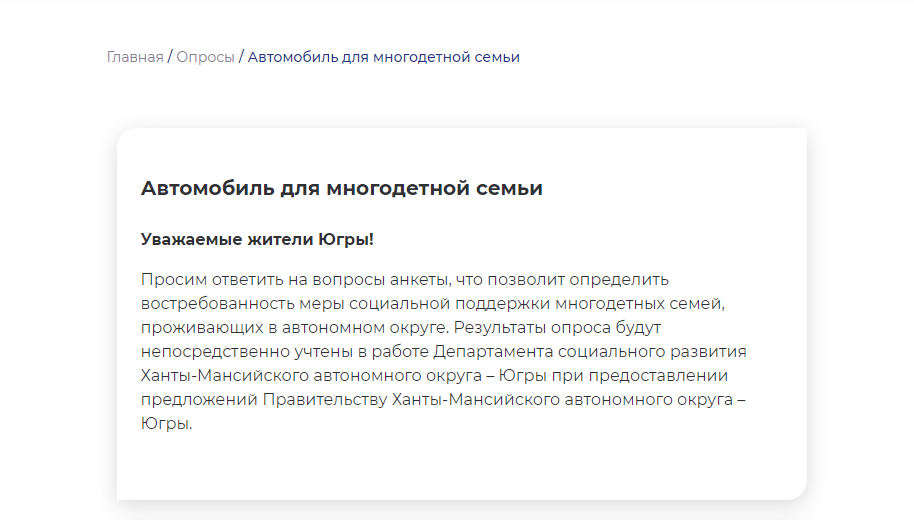
Task: Click the phrase "проживающих в автономном округе"
Action: click(x=294, y=327)
